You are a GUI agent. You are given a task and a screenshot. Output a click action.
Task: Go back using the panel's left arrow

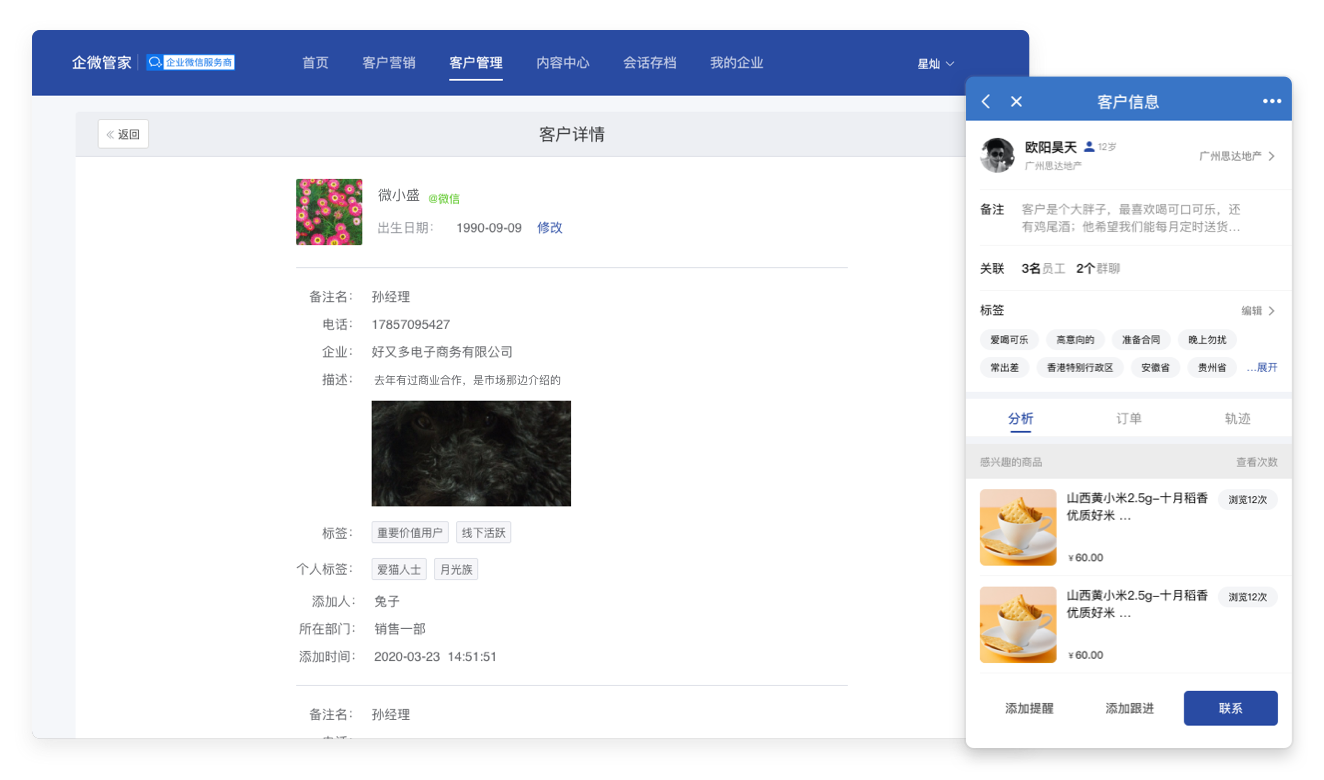986,101
